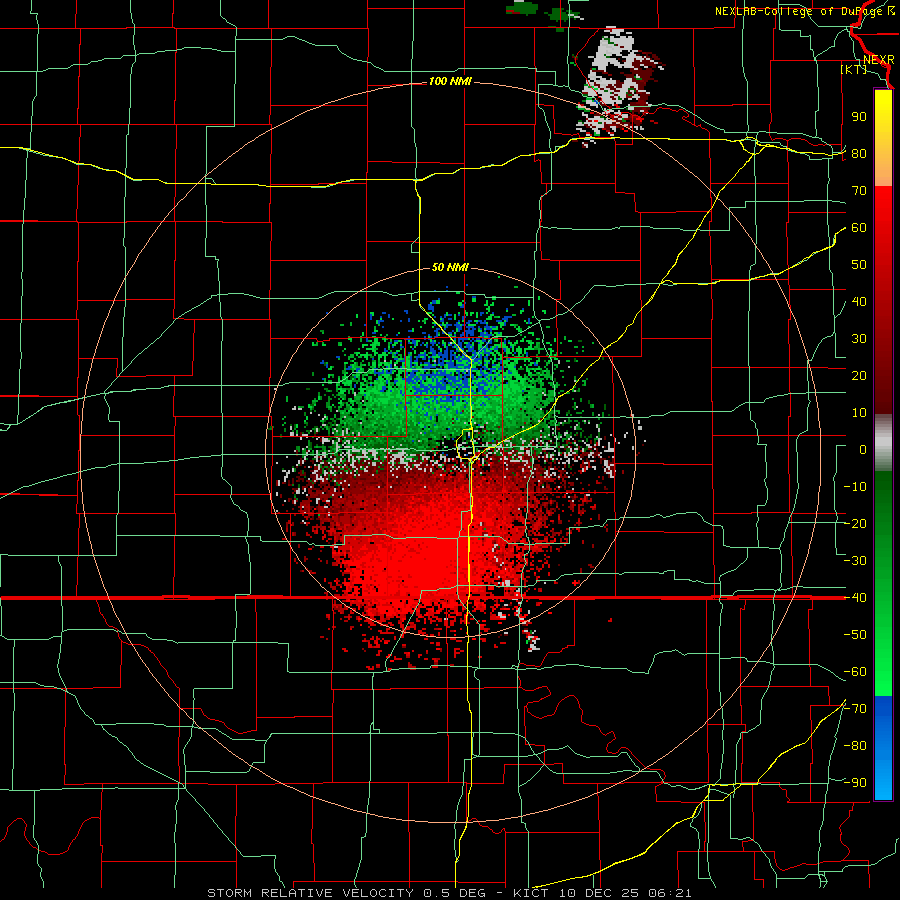Click the -10 knot scale label
This screenshot has height=900, width=900.
click(x=855, y=487)
